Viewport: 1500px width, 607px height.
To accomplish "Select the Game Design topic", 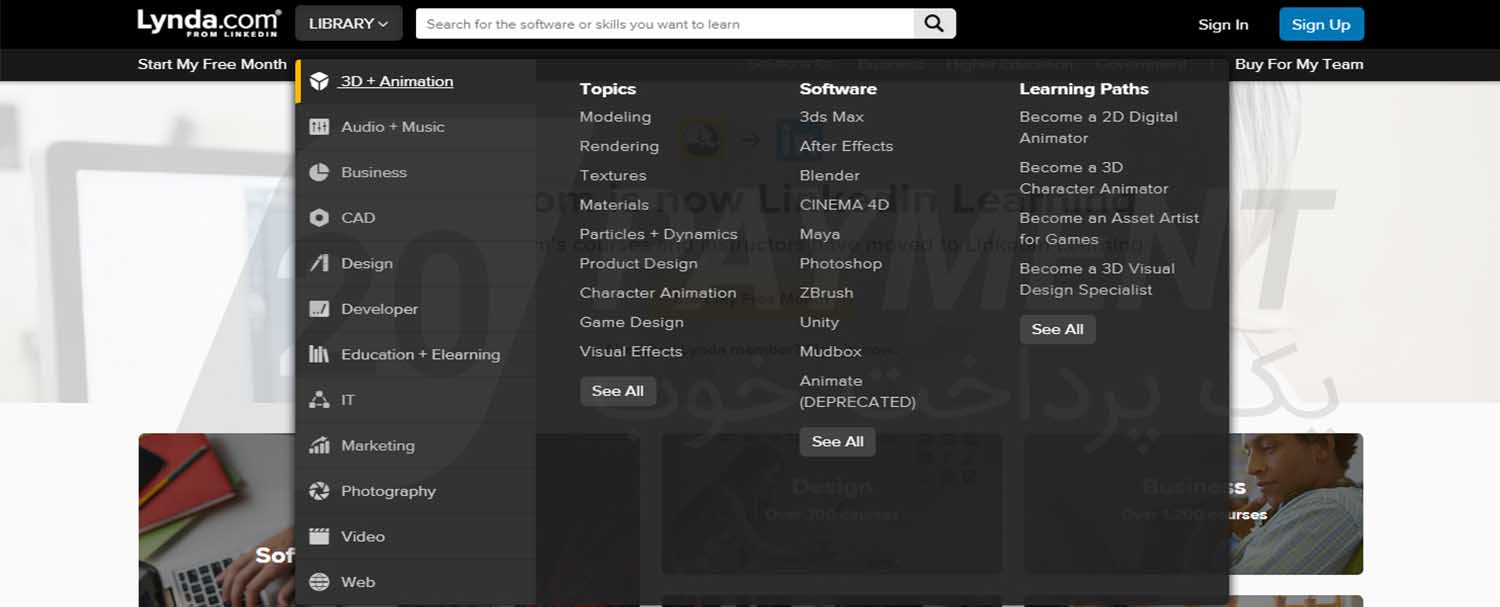I will point(632,322).
